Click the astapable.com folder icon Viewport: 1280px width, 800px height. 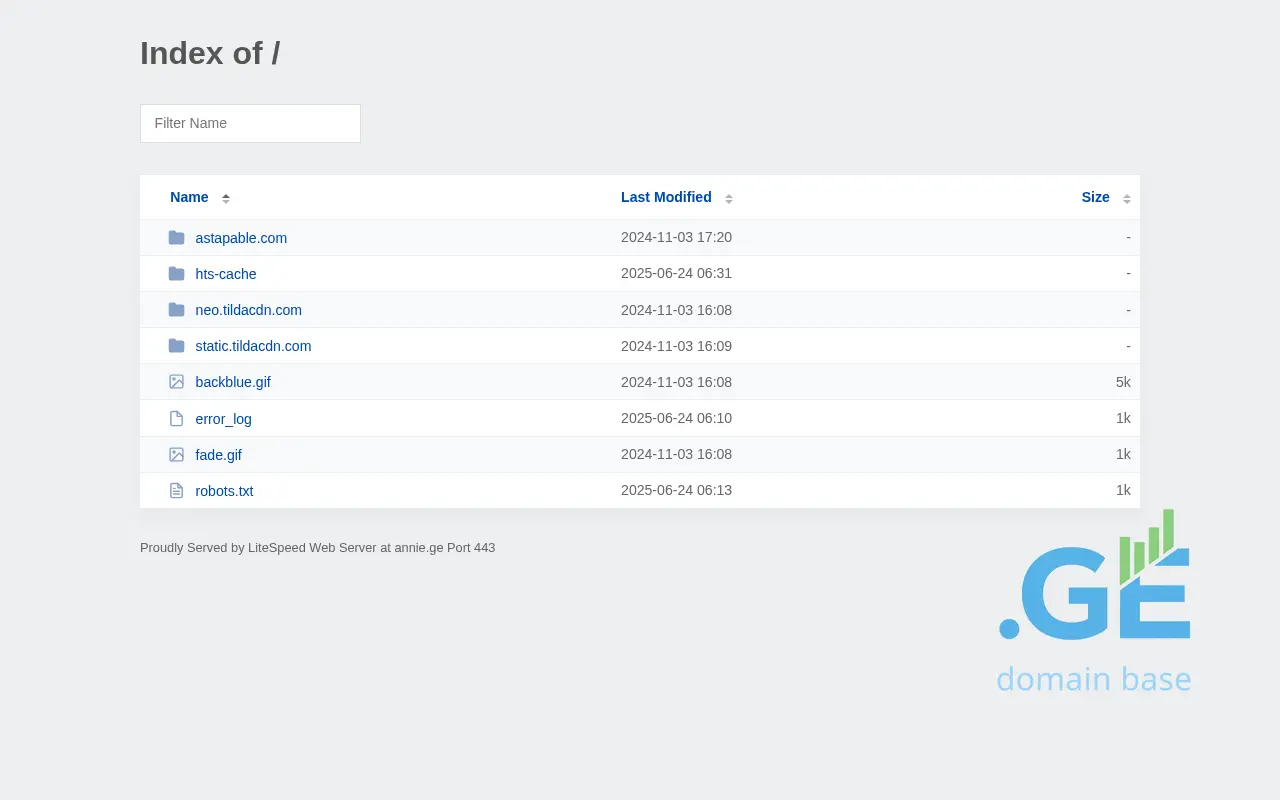pos(177,238)
